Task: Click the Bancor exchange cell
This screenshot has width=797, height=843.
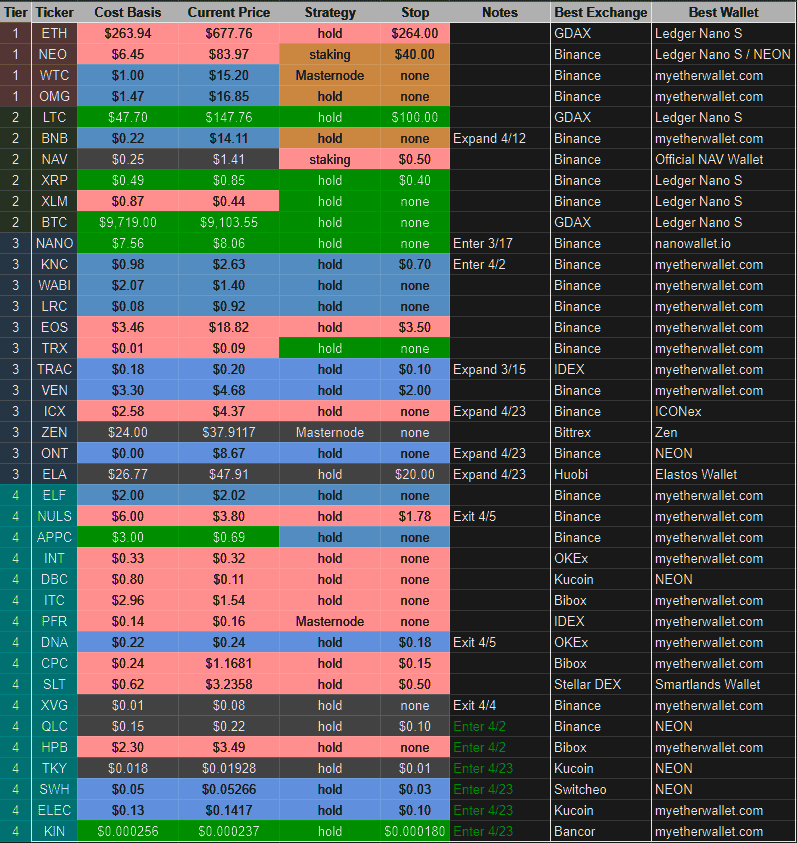Action: tap(601, 831)
